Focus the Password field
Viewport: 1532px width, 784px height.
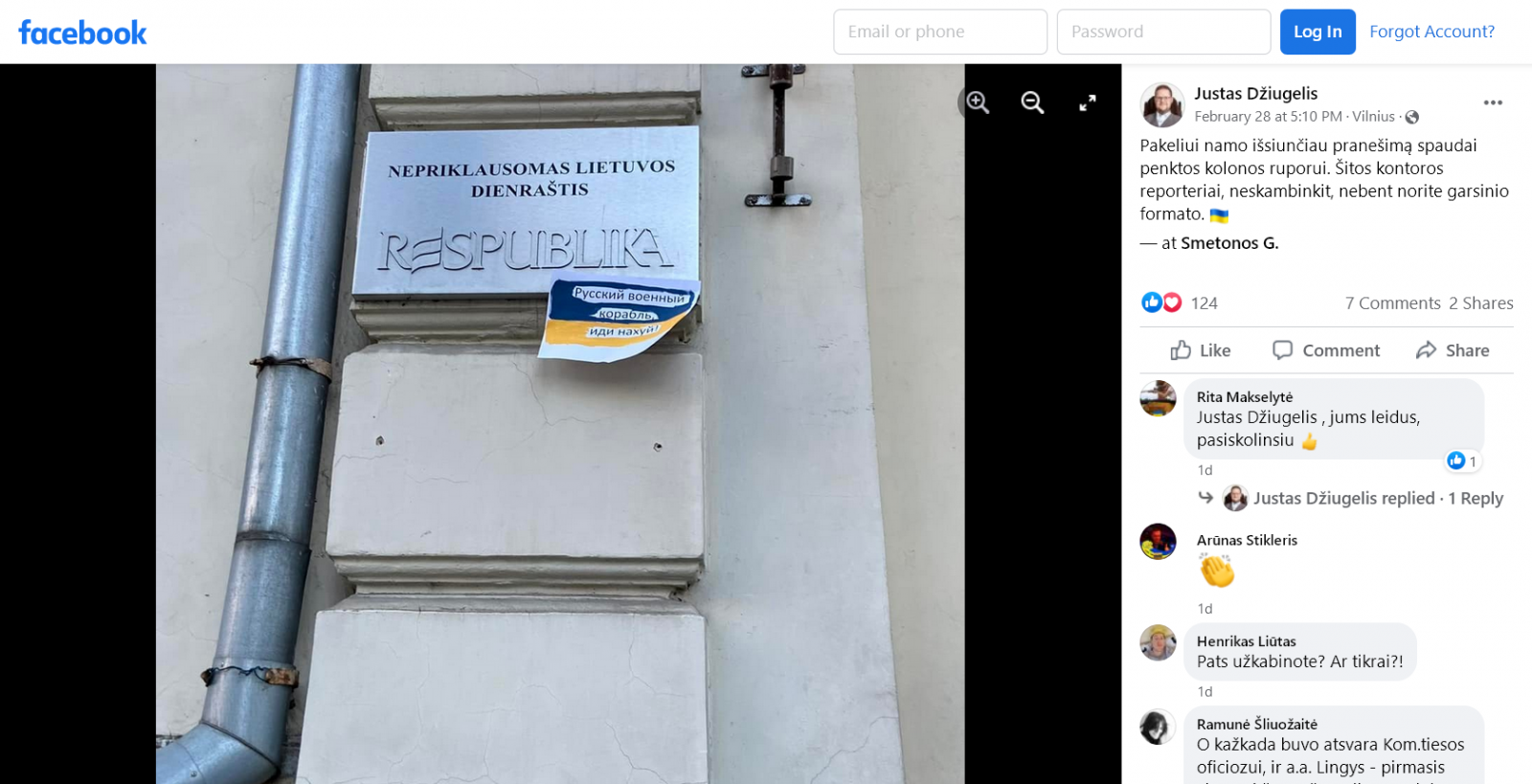(1163, 32)
